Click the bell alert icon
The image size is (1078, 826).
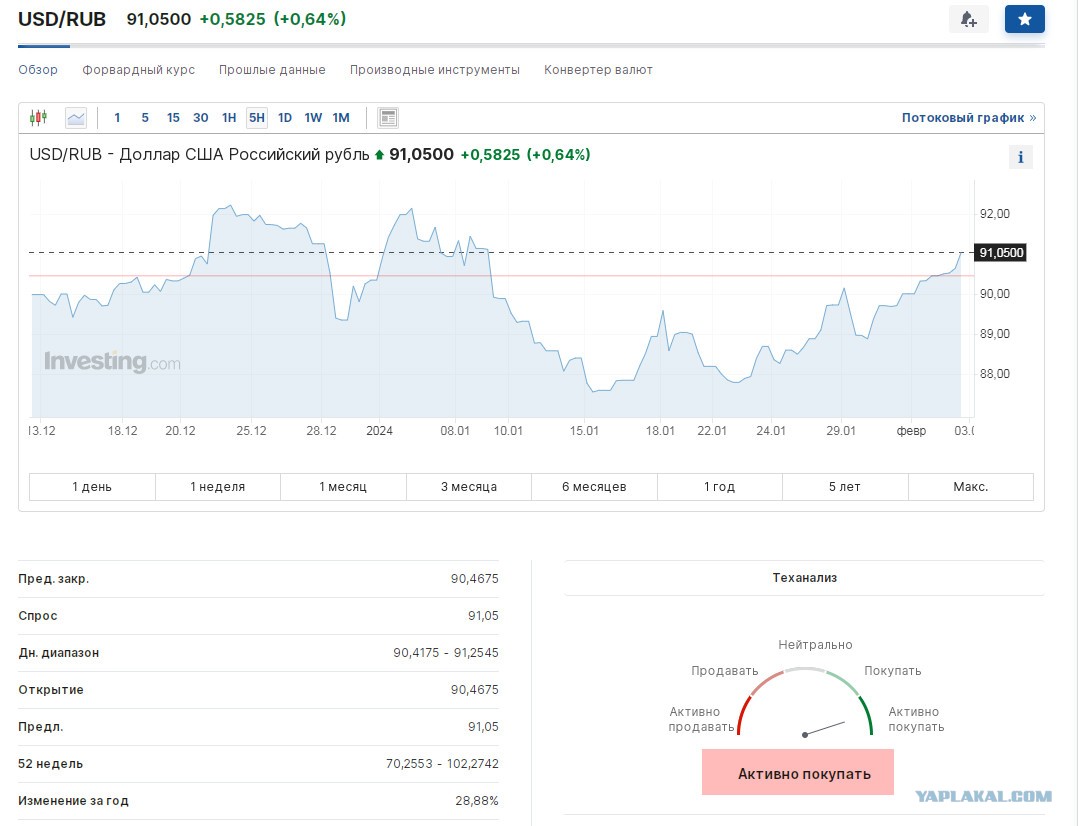click(x=968, y=19)
